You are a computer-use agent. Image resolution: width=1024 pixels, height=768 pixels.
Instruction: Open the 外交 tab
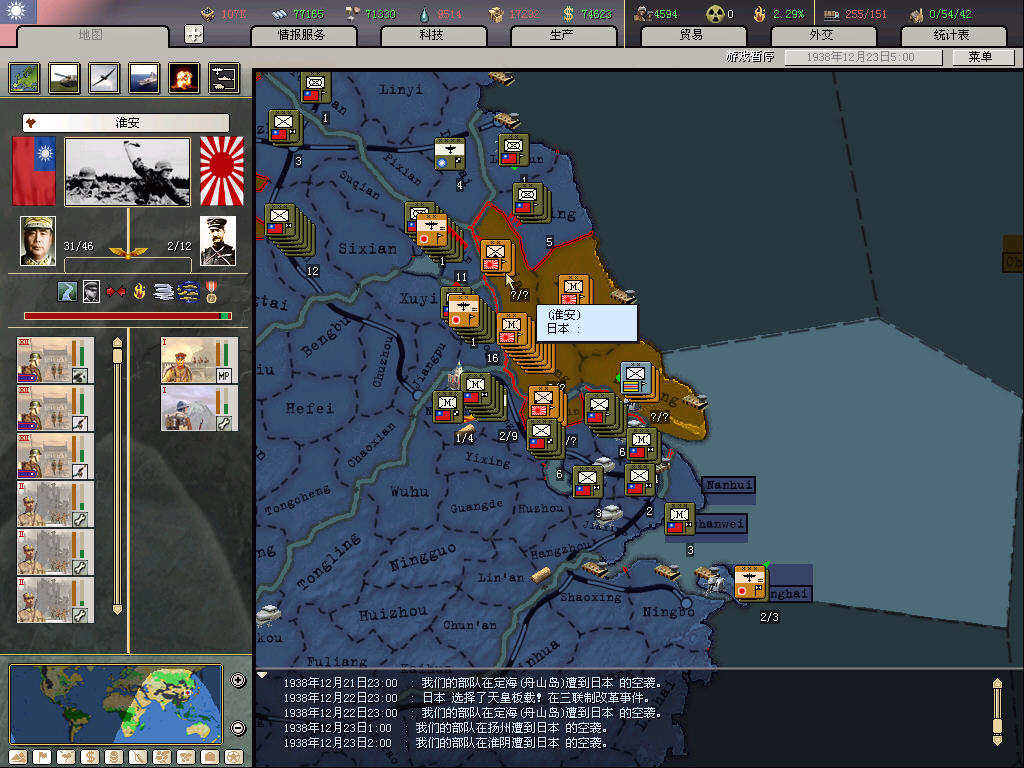[x=822, y=35]
